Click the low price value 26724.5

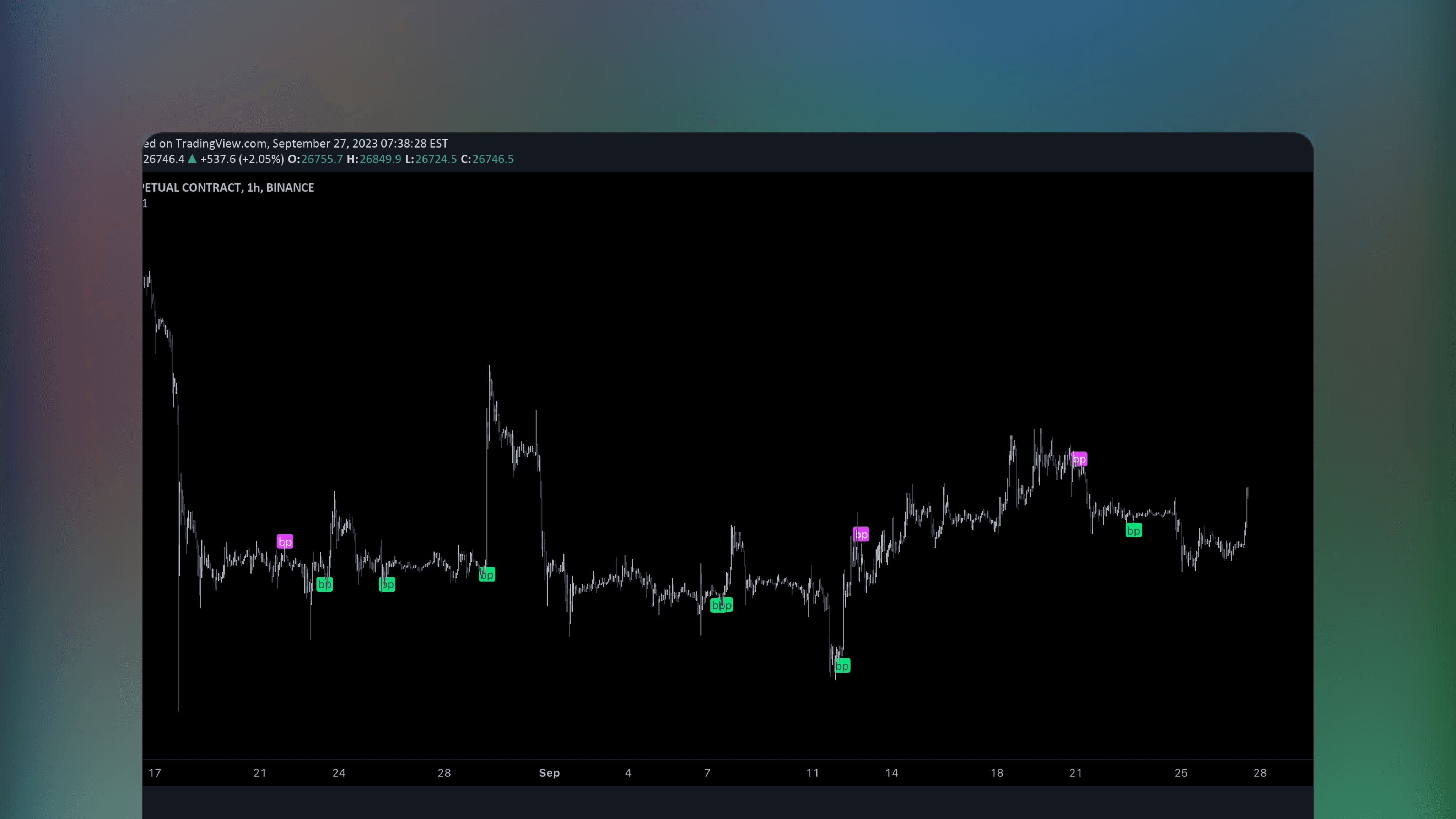pos(436,159)
